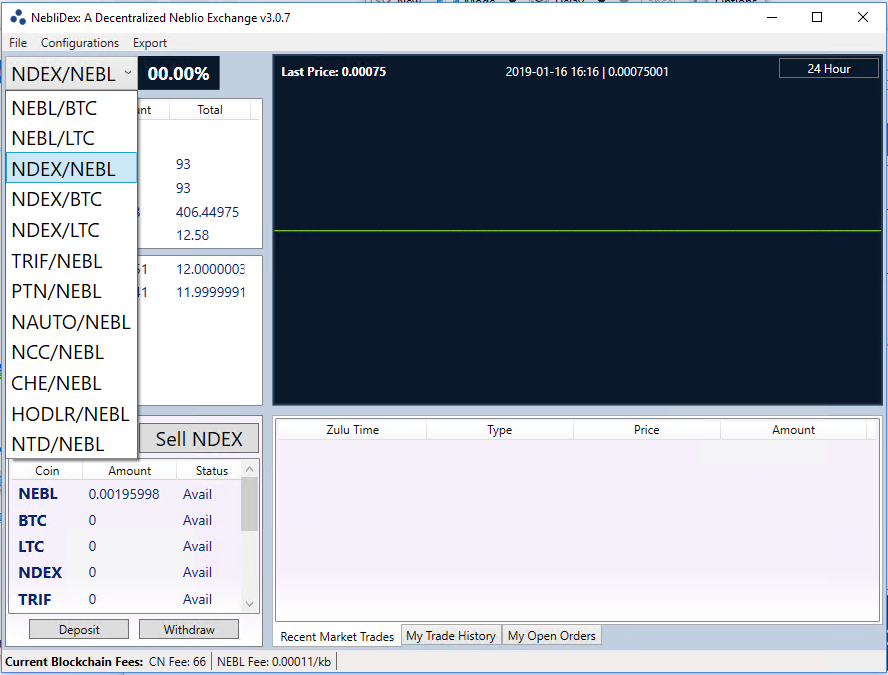Screen dimensions: 888x675
Task: Click the 00.00% price change indicator
Action: point(178,74)
